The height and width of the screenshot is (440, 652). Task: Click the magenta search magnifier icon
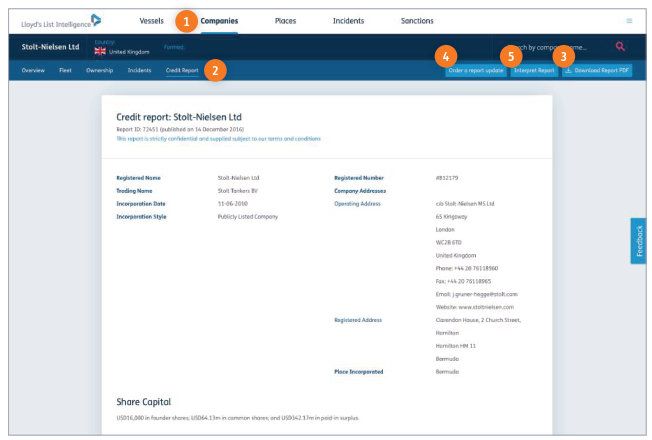coord(620,47)
